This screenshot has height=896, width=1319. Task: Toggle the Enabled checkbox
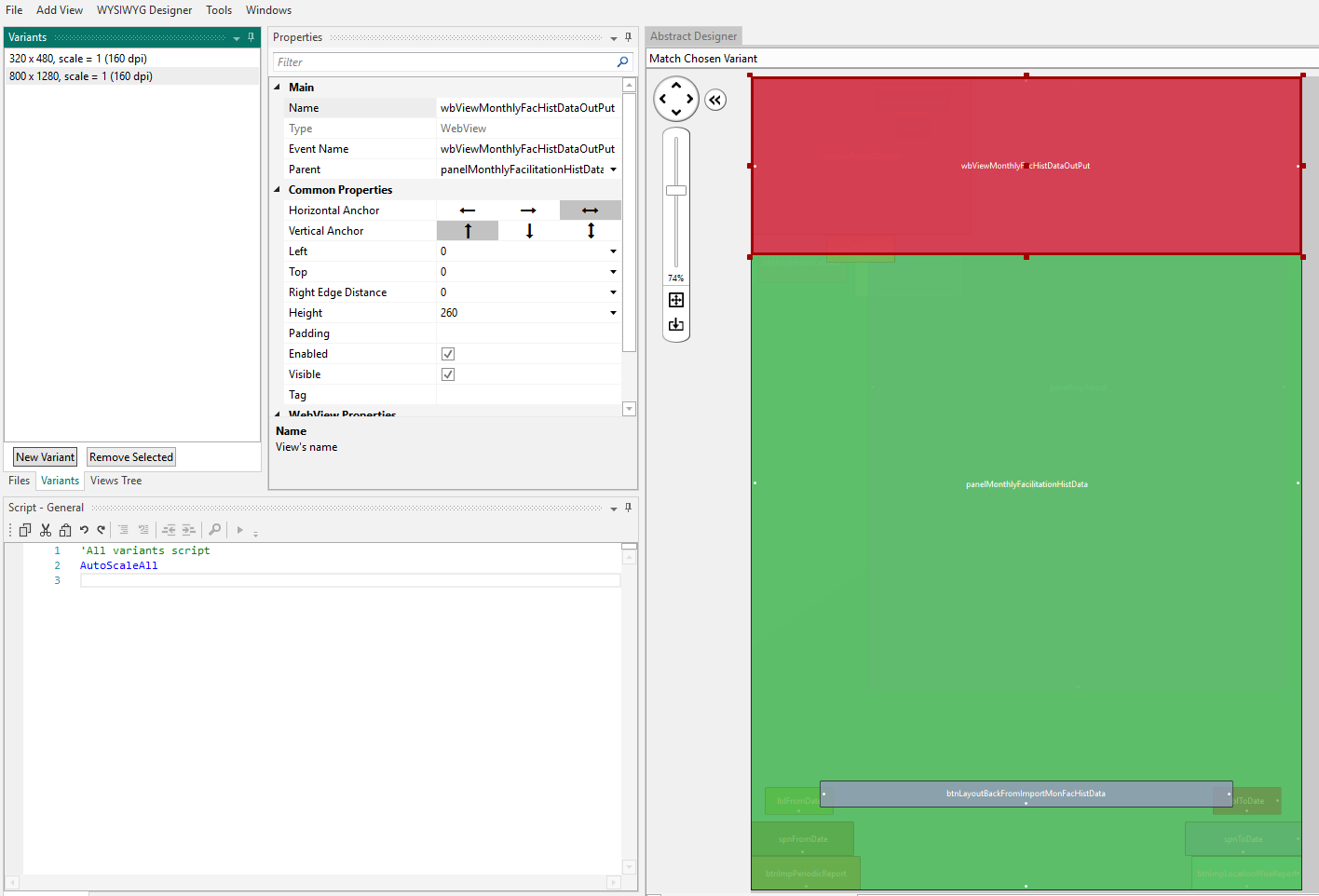click(448, 353)
